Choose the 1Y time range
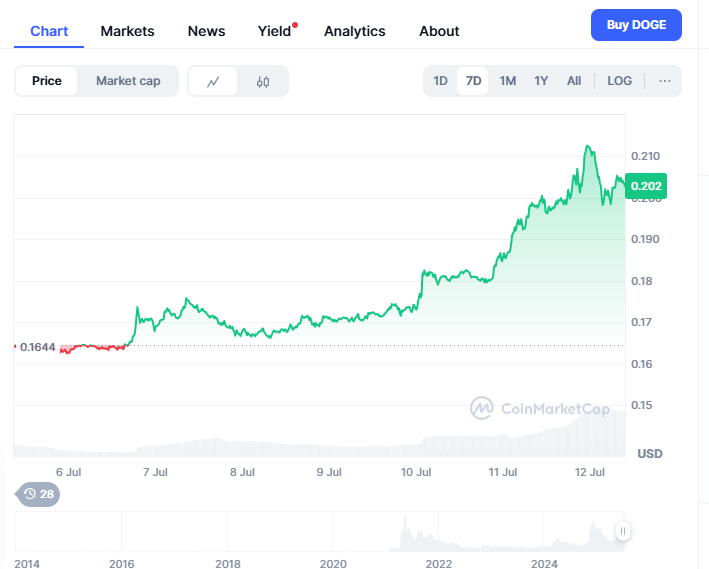The height and width of the screenshot is (569, 709). coord(541,81)
